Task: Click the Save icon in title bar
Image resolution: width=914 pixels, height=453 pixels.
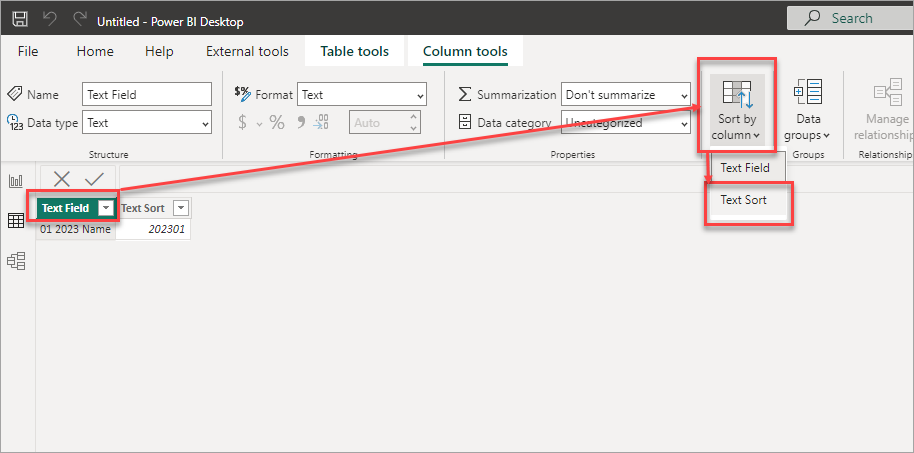Action: [20, 19]
